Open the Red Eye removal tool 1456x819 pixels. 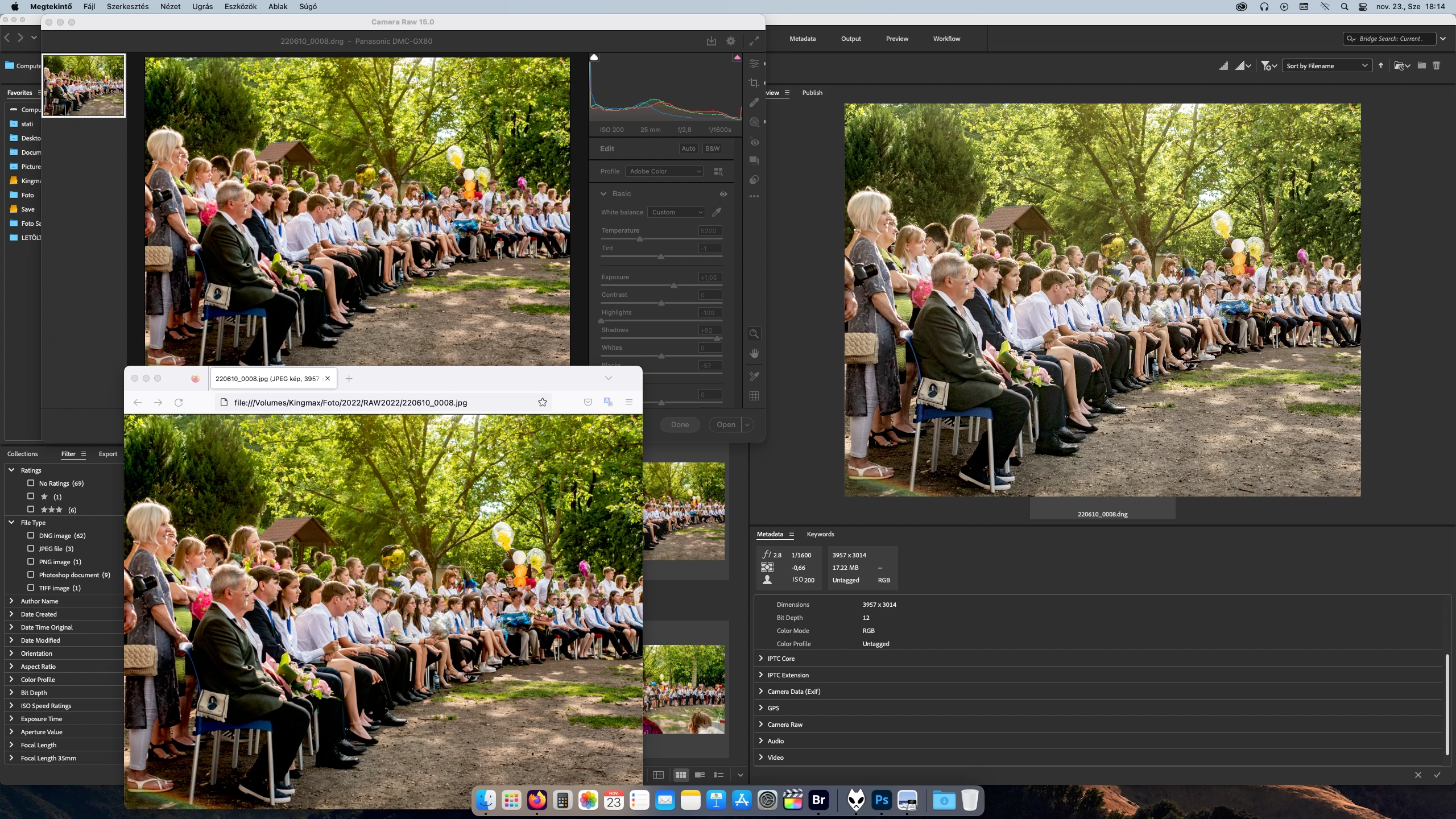point(754,142)
